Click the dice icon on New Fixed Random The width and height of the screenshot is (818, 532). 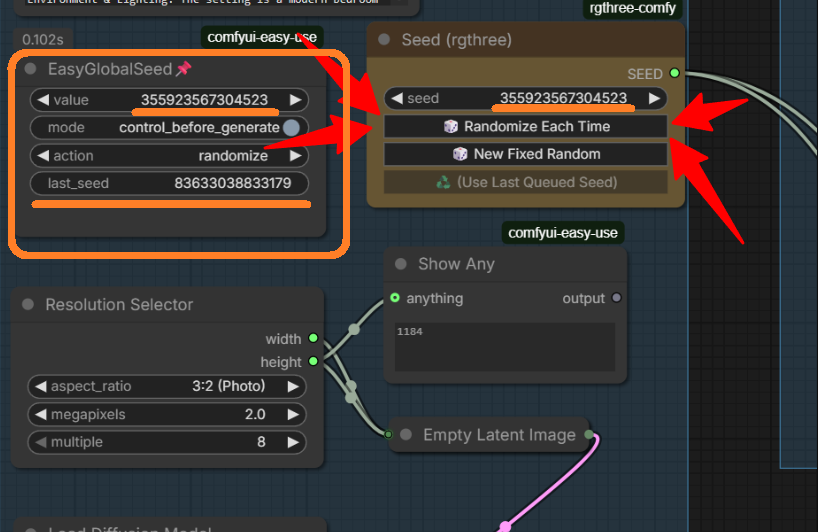click(x=460, y=154)
